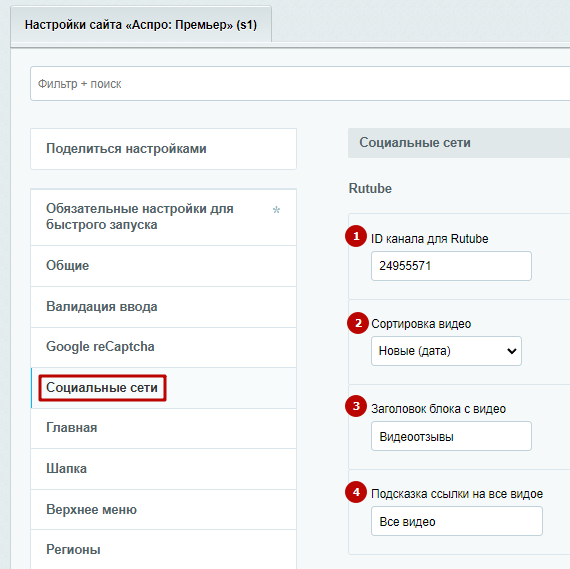Image resolution: width=570 pixels, height=569 pixels.
Task: Click Поделиться настройками button
Action: [164, 149]
